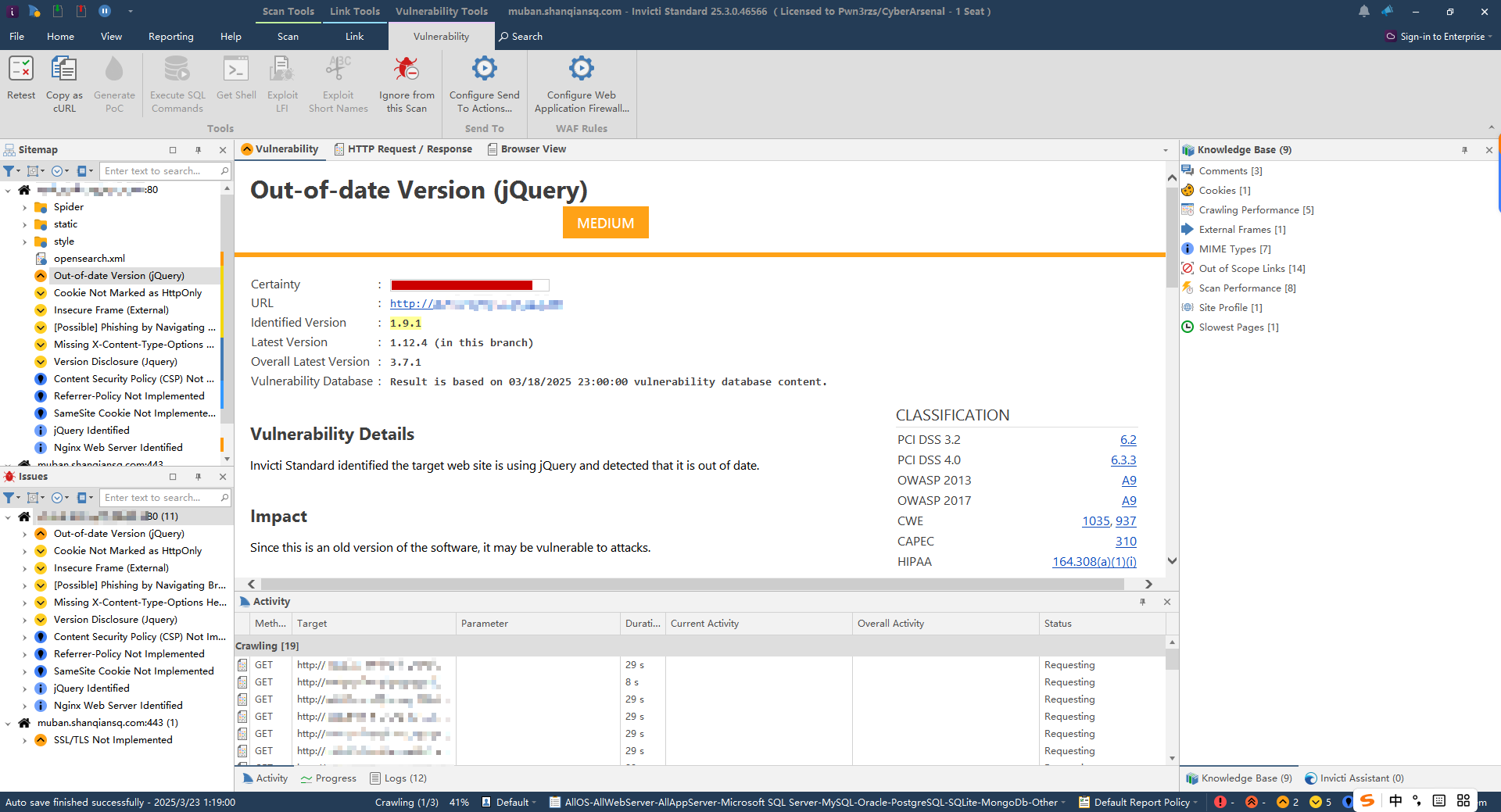Click Sogou input method icon

[1367, 801]
